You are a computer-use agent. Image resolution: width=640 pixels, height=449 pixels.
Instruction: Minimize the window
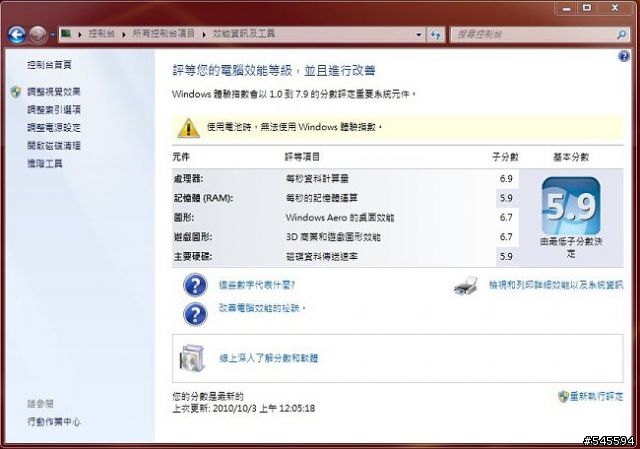[567, 8]
